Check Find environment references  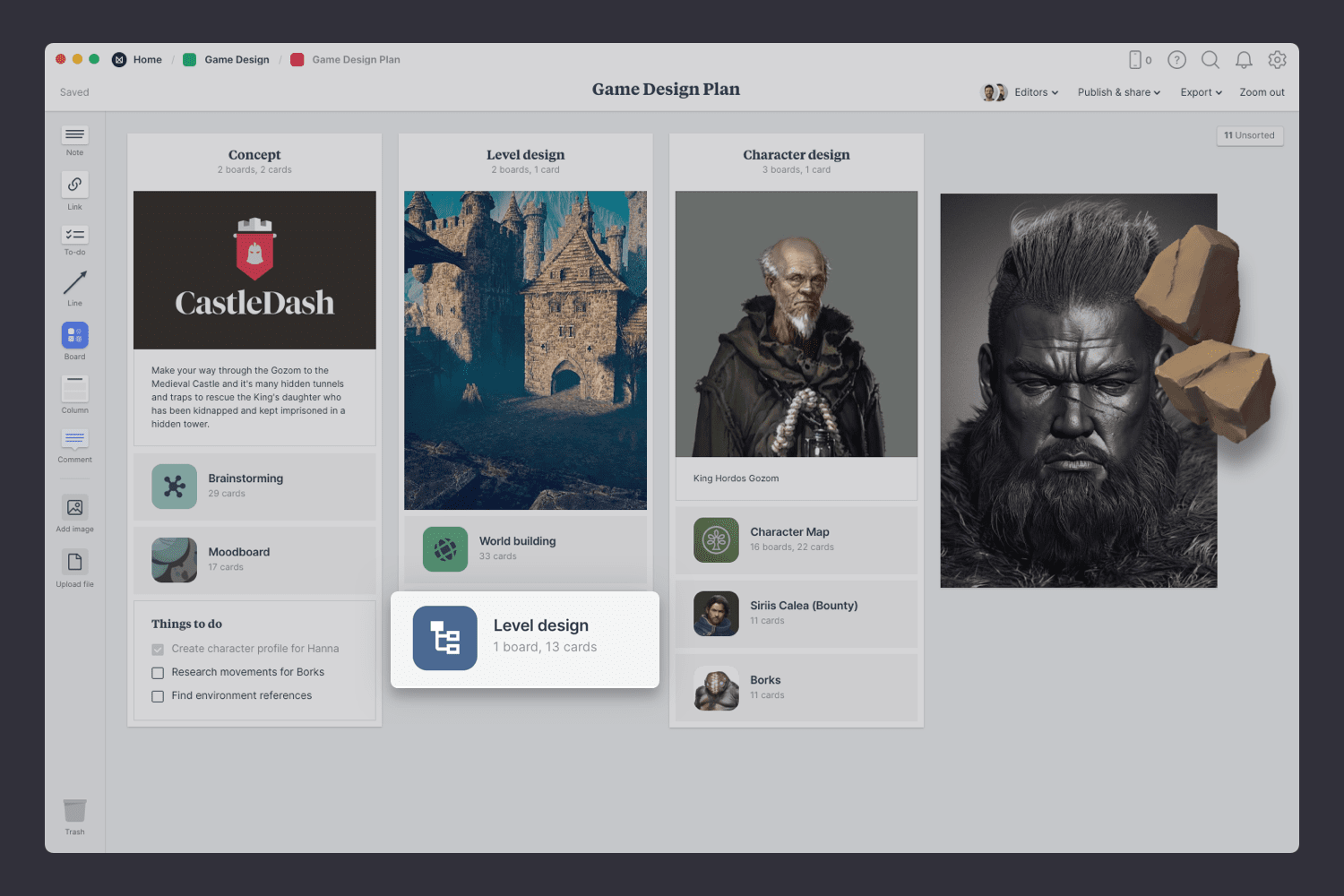click(158, 696)
